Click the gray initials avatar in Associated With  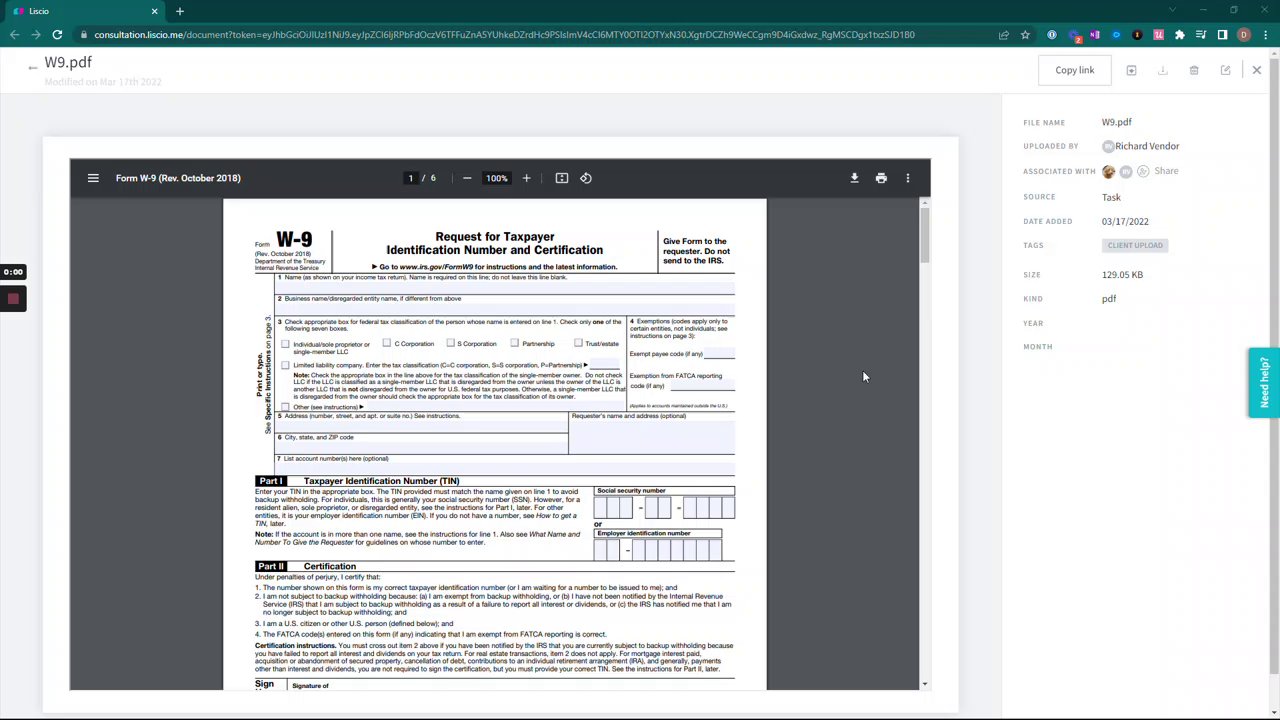(x=1126, y=171)
